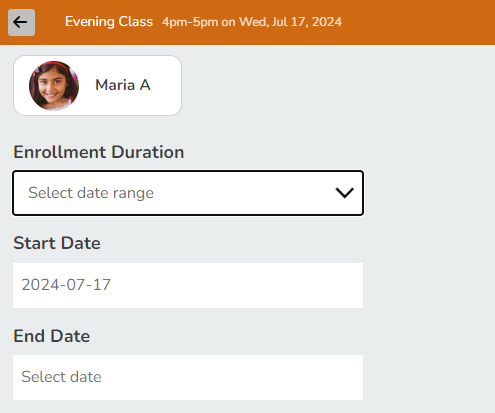Screen dimensions: 495x413
Task: Open the Select date range dropdown
Action: click(188, 193)
